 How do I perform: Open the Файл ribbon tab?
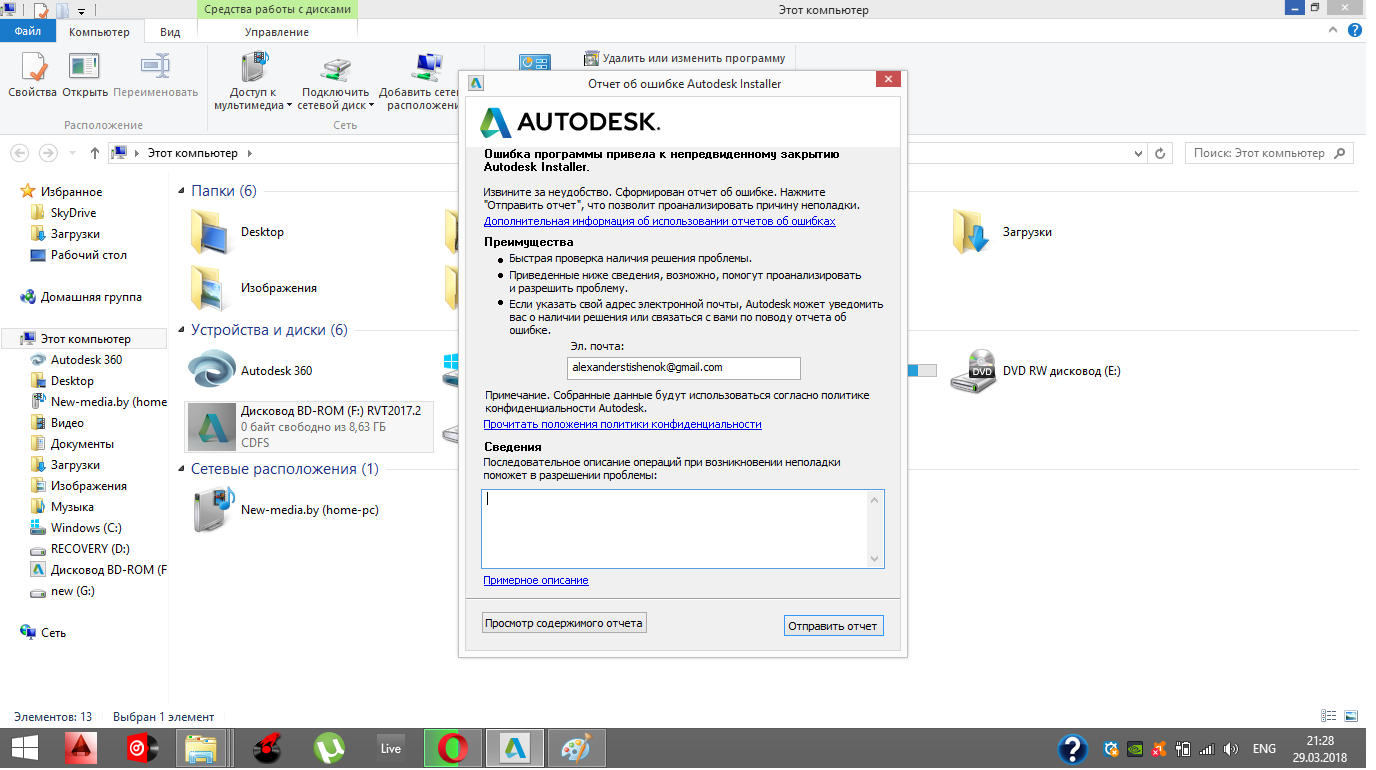27,32
